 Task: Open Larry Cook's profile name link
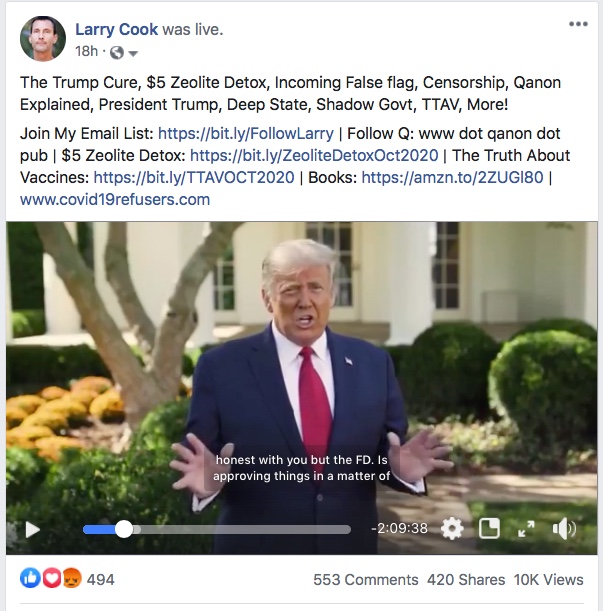coord(117,29)
